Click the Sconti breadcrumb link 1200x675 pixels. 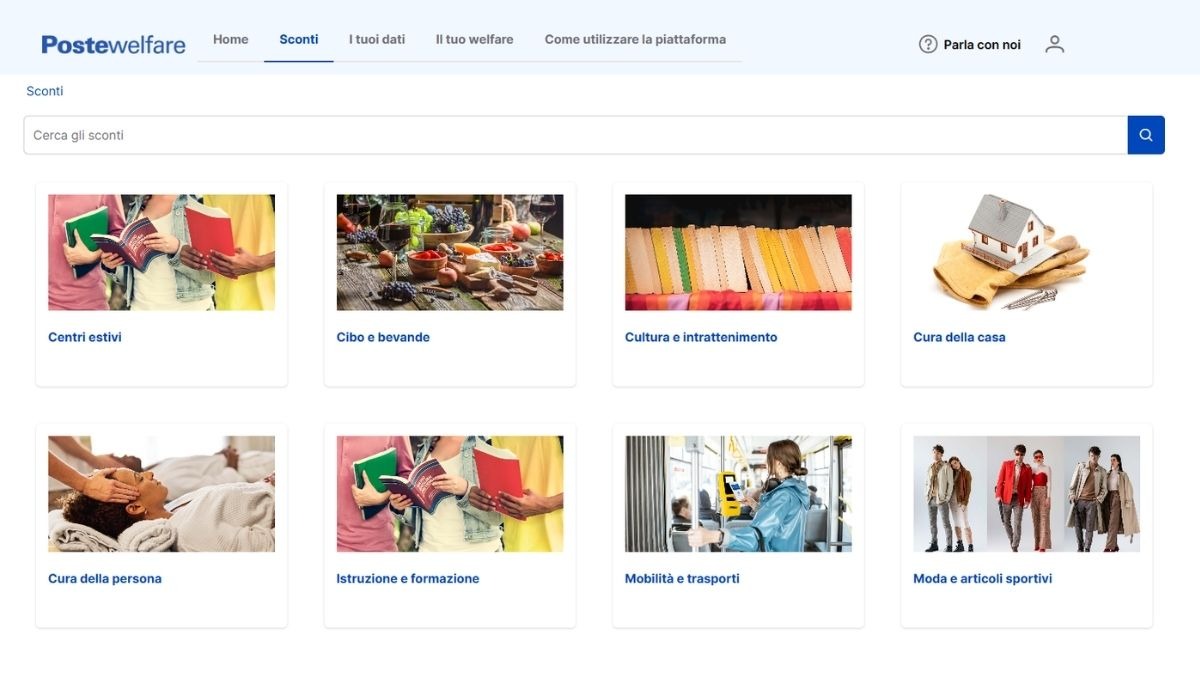[44, 91]
